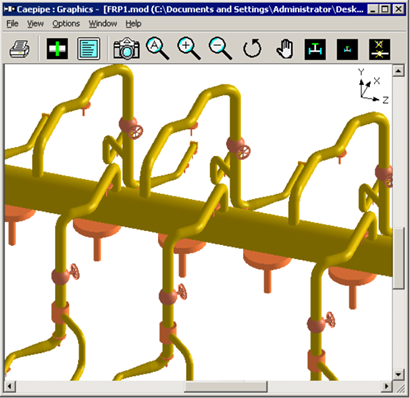The height and width of the screenshot is (398, 410).
Task: Click the small pipe size display icon
Action: [x=347, y=49]
